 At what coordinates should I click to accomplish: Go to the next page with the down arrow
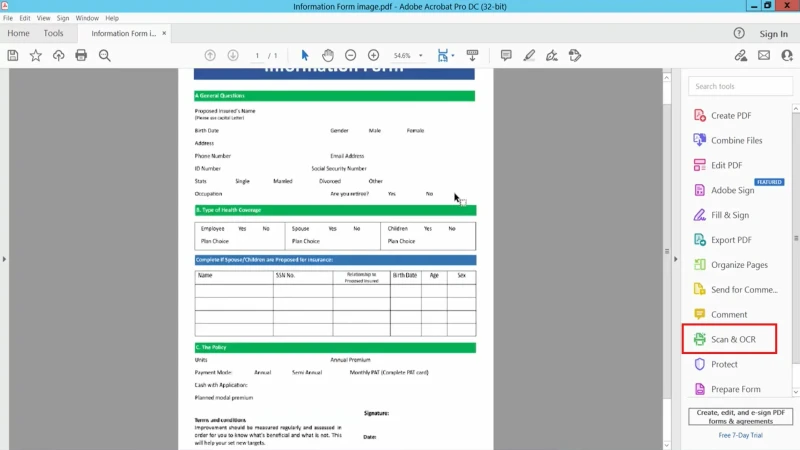[233, 55]
